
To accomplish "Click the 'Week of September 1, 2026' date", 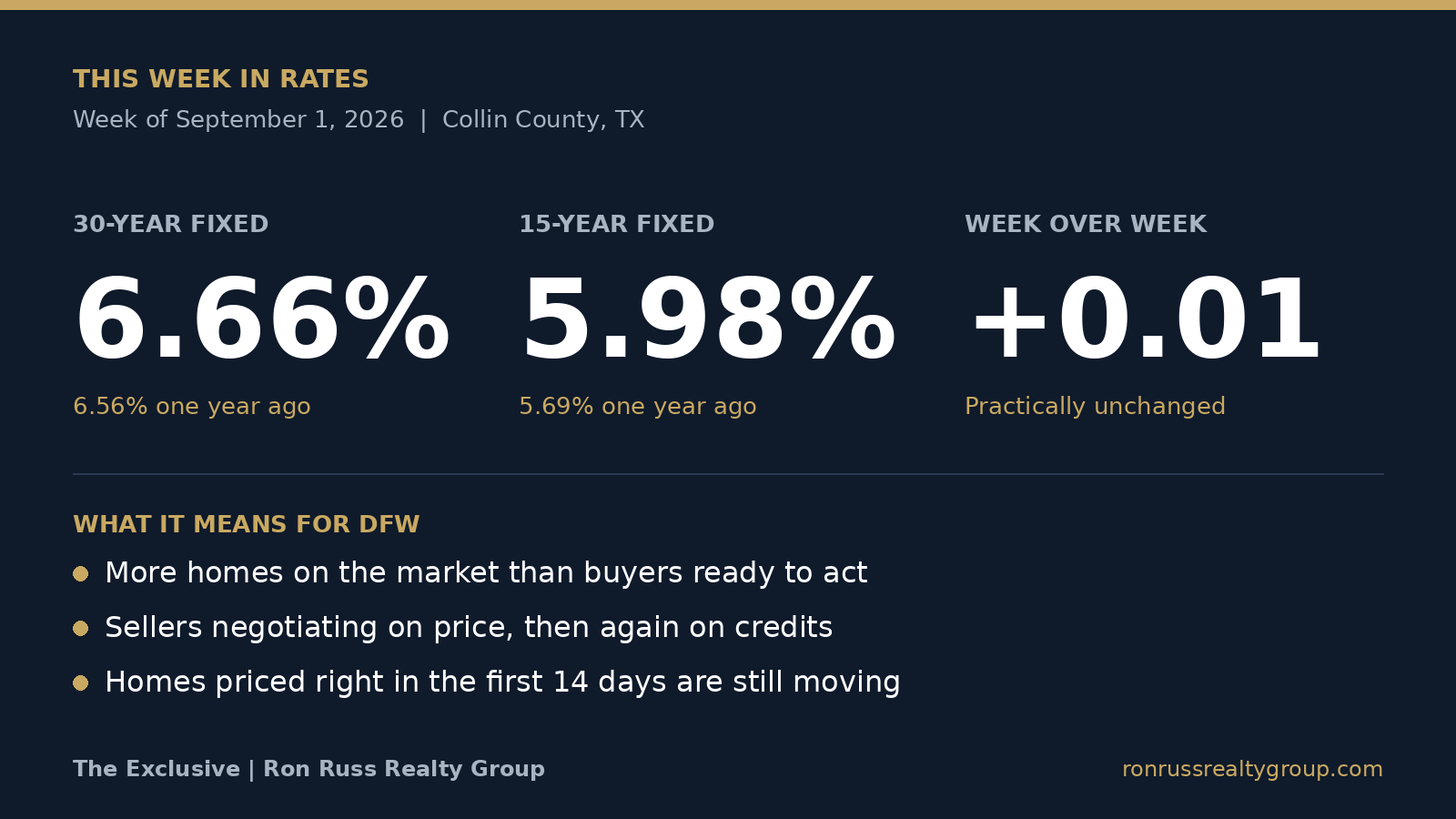I will [238, 120].
